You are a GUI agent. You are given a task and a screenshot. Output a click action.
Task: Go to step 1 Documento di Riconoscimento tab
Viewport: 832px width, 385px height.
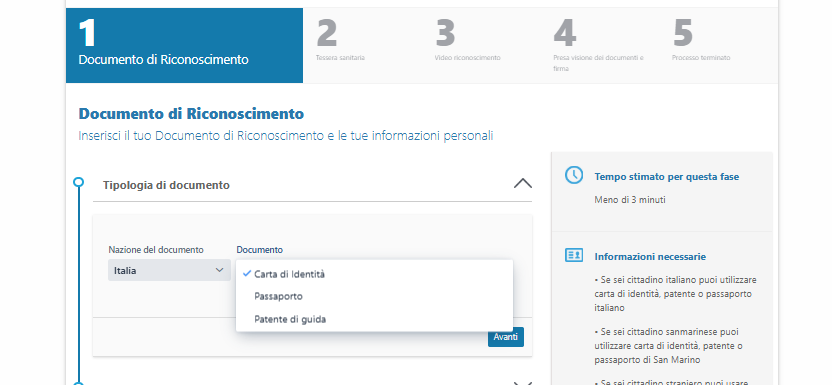pyautogui.click(x=184, y=45)
